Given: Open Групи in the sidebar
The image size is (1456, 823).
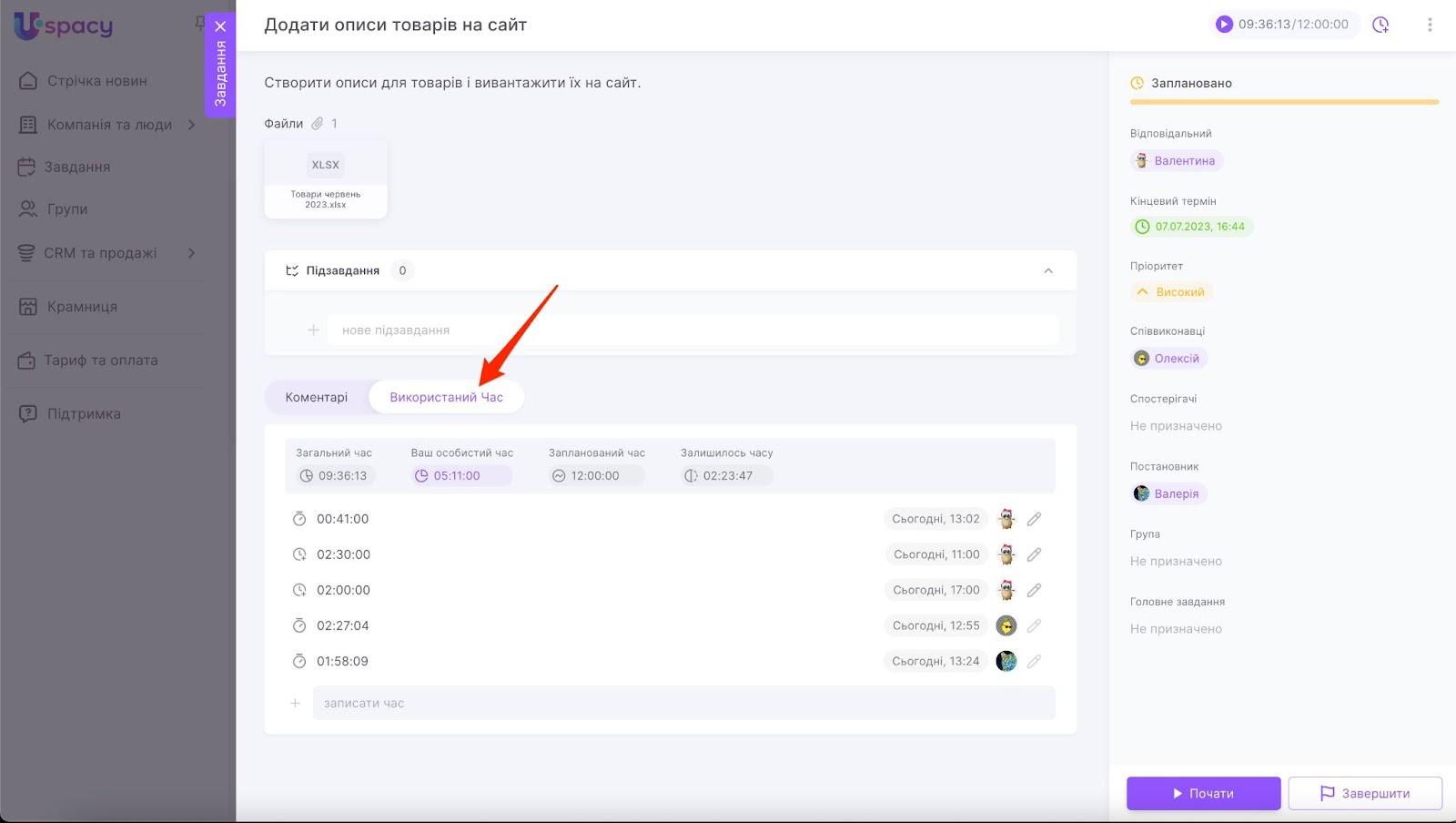Looking at the screenshot, I should (67, 209).
